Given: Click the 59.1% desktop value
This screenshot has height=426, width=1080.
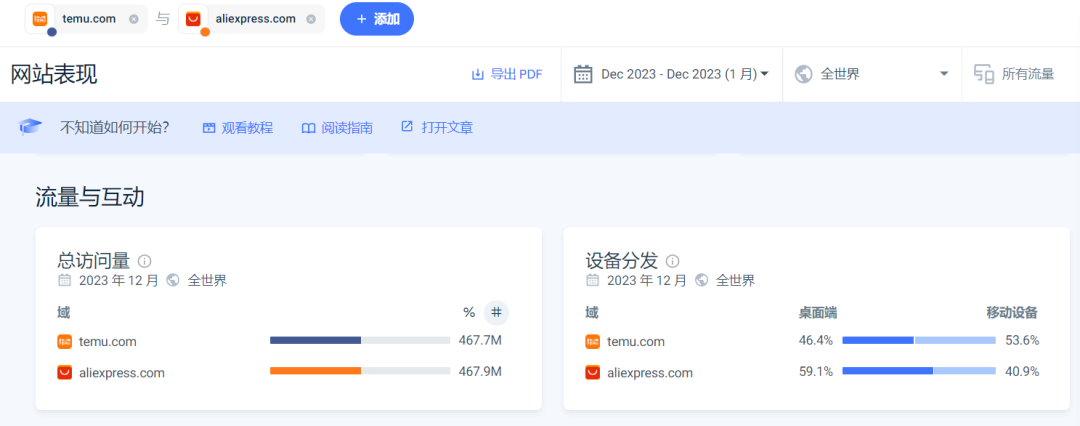Looking at the screenshot, I should point(816,372).
